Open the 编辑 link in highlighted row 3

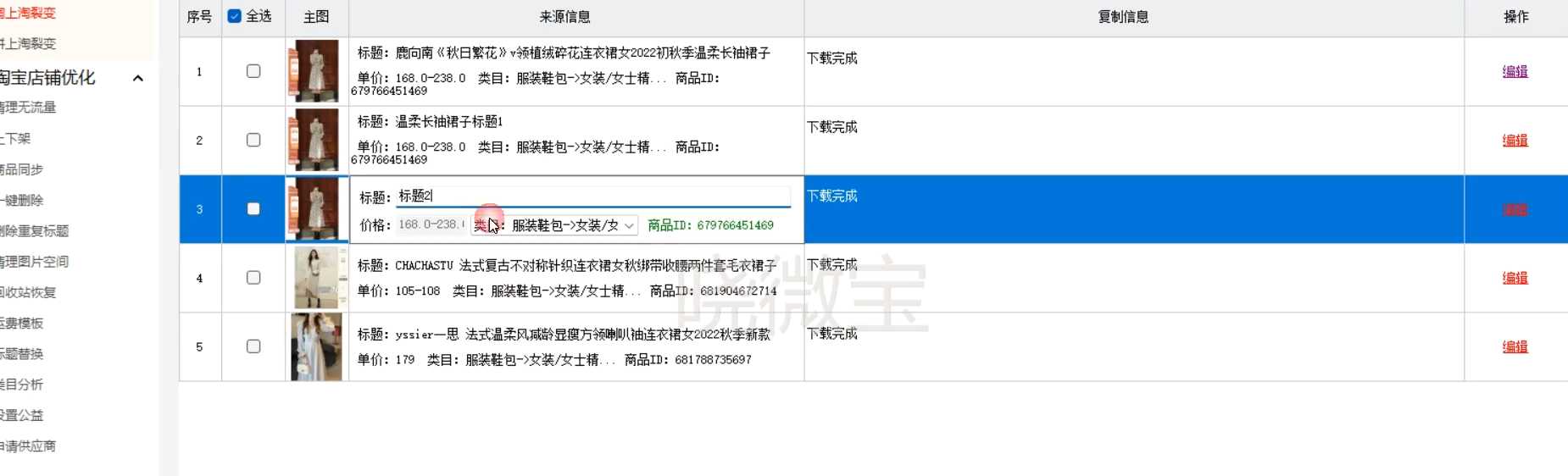(x=1515, y=209)
